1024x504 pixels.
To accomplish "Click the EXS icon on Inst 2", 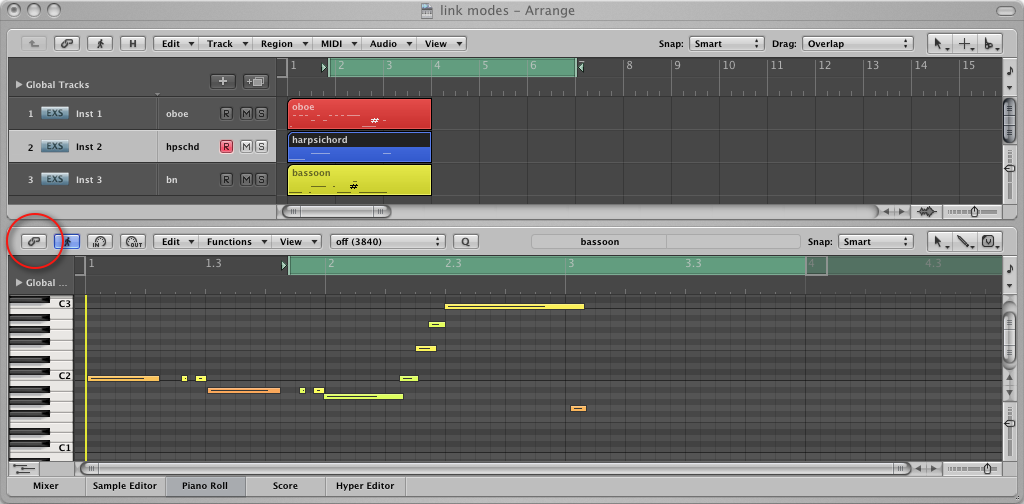I will tap(55, 146).
